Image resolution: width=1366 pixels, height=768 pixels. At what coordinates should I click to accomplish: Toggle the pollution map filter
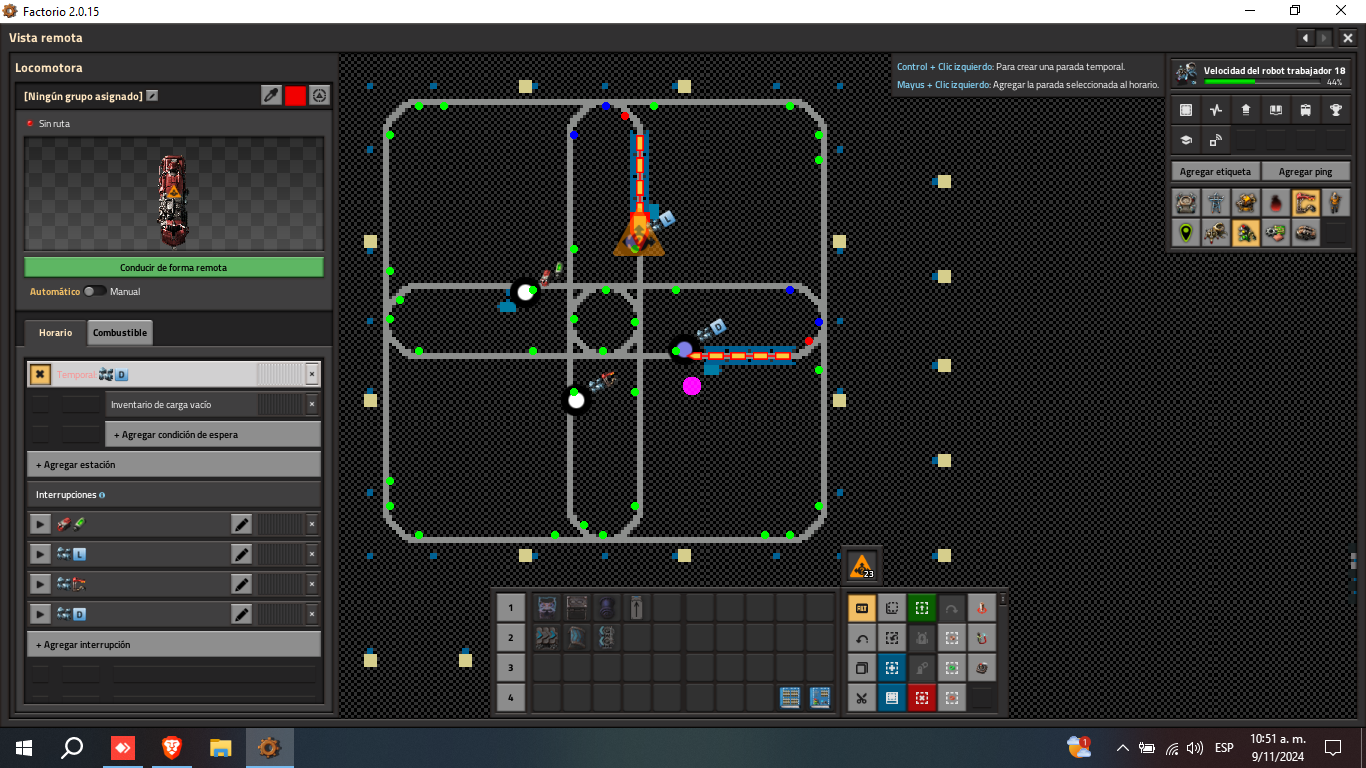click(x=1276, y=204)
